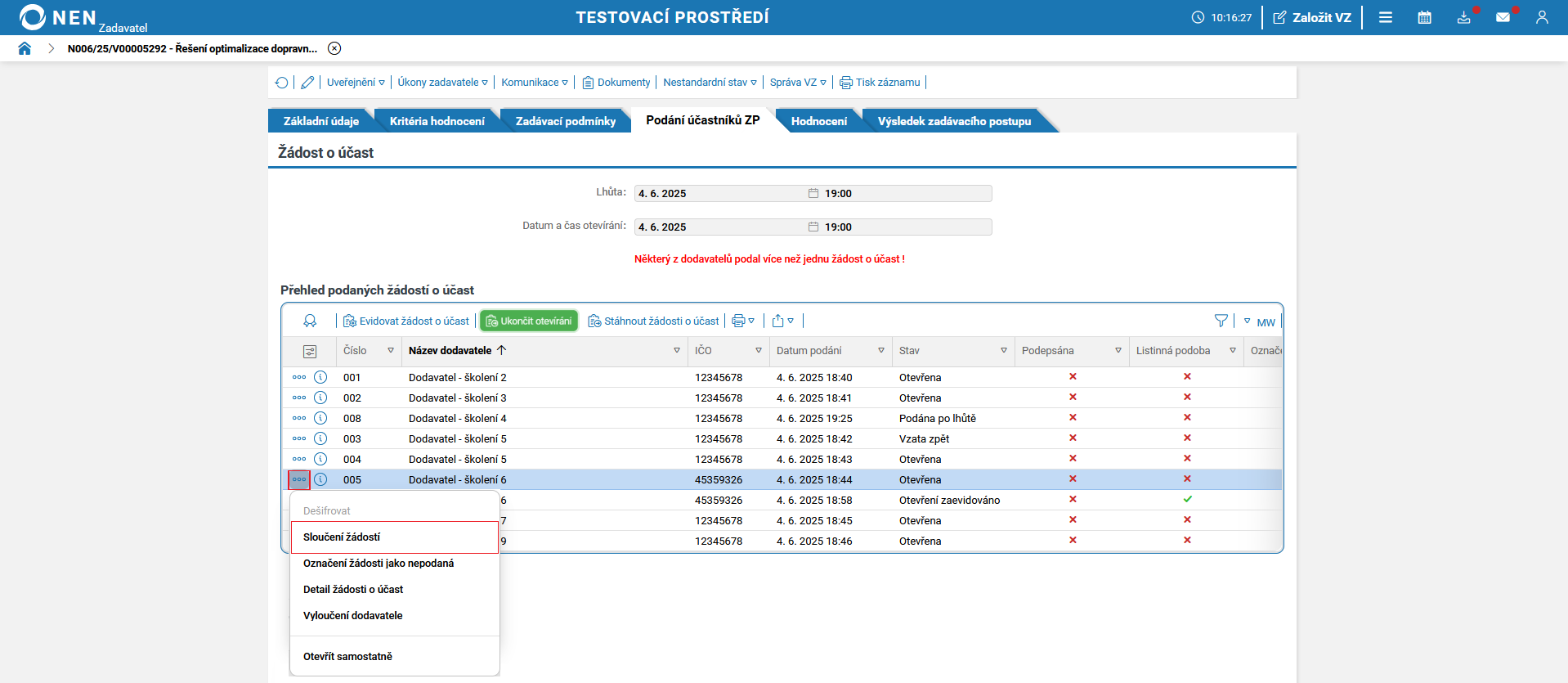The image size is (1568, 683).
Task: Open the calendar icon in top bar
Action: point(1424,17)
